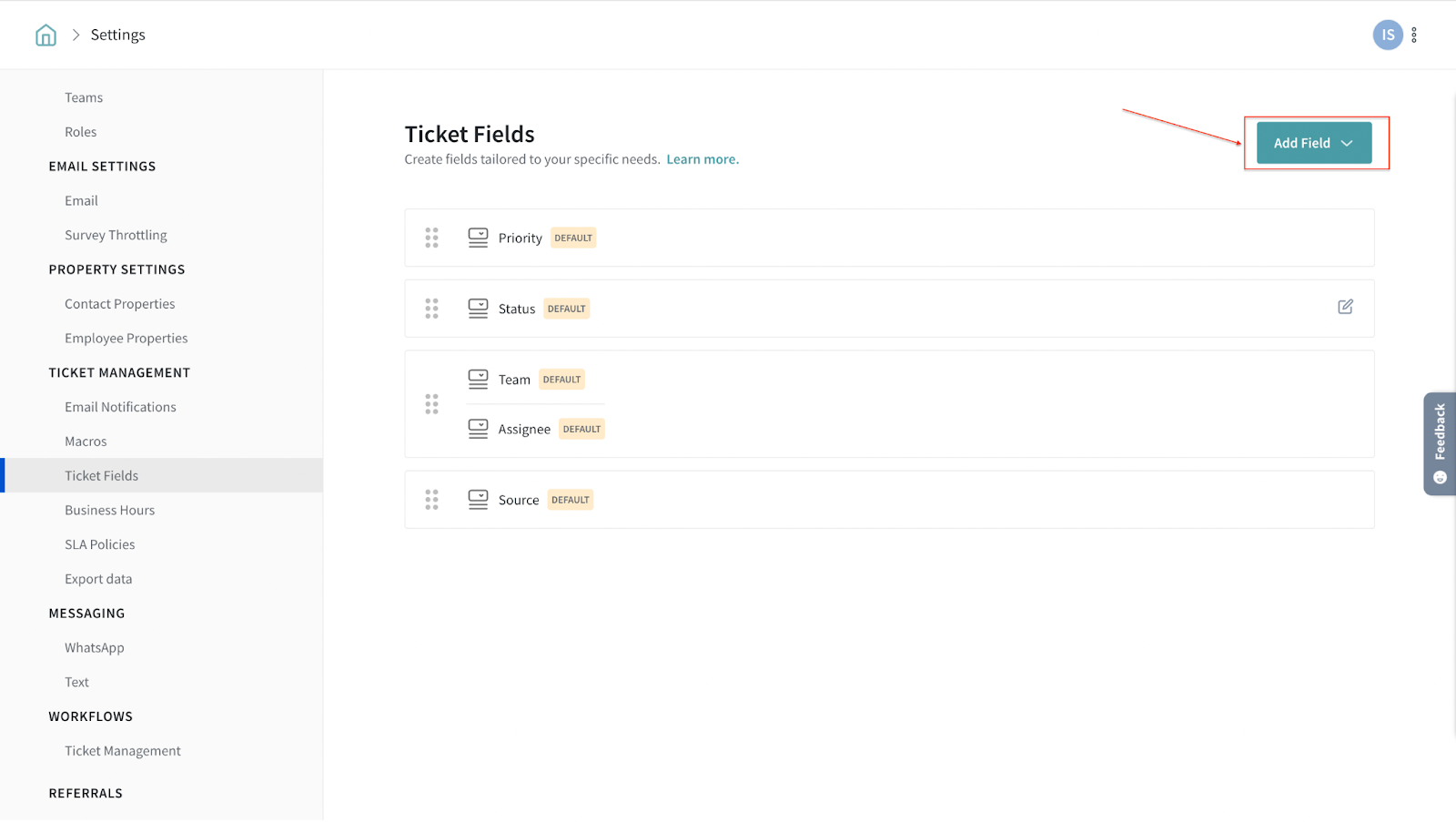This screenshot has height=822, width=1456.
Task: Open the Feedback side tab
Action: pos(1440,443)
